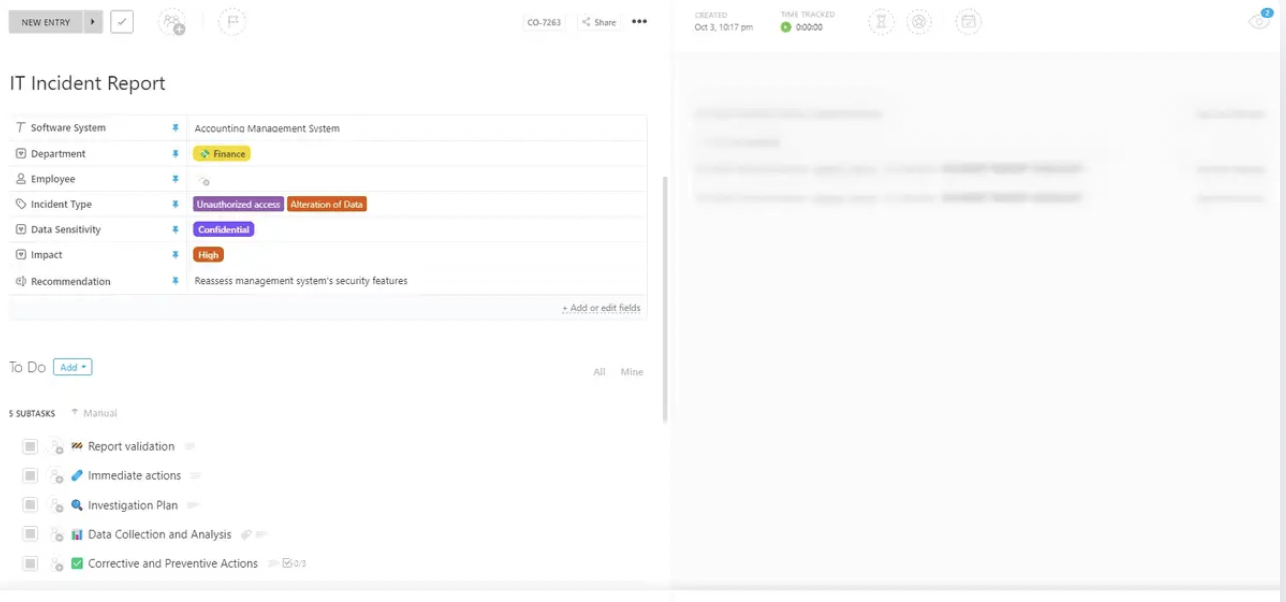1286x602 pixels.
Task: Open the Finance department tag dropdown
Action: click(221, 154)
